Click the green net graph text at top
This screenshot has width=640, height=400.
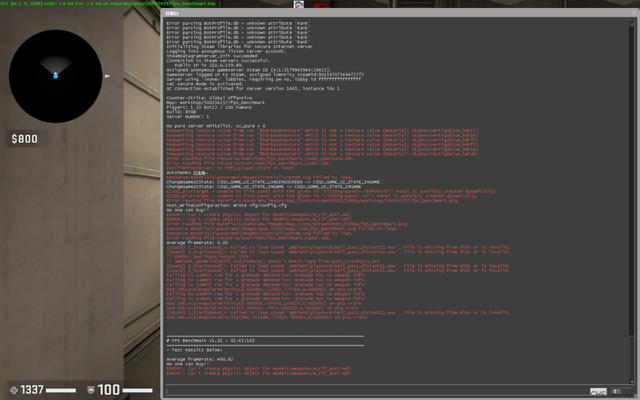click(x=108, y=3)
